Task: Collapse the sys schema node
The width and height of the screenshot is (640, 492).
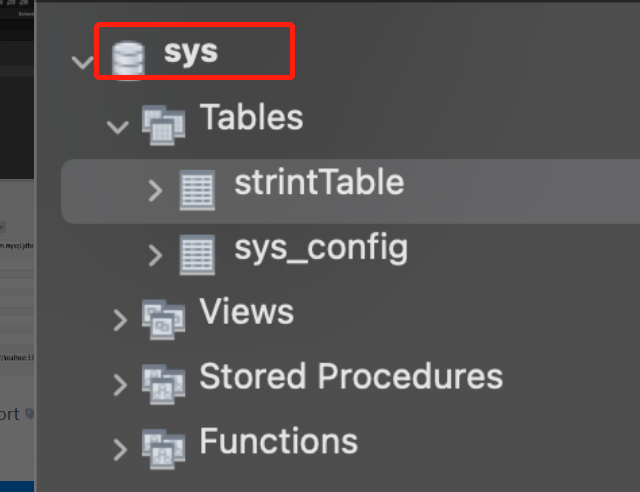Action: 82,62
